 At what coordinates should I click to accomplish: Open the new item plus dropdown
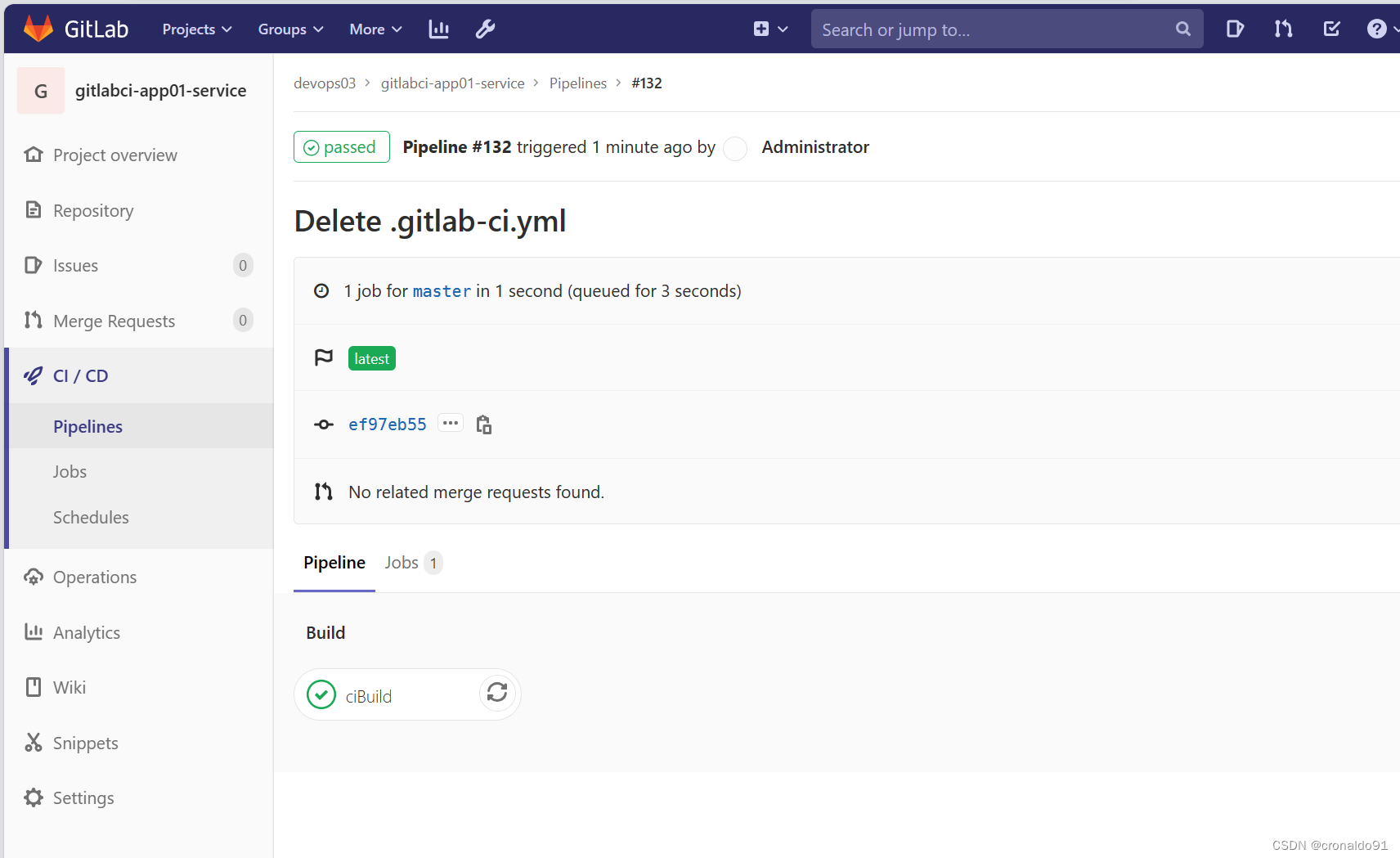770,29
